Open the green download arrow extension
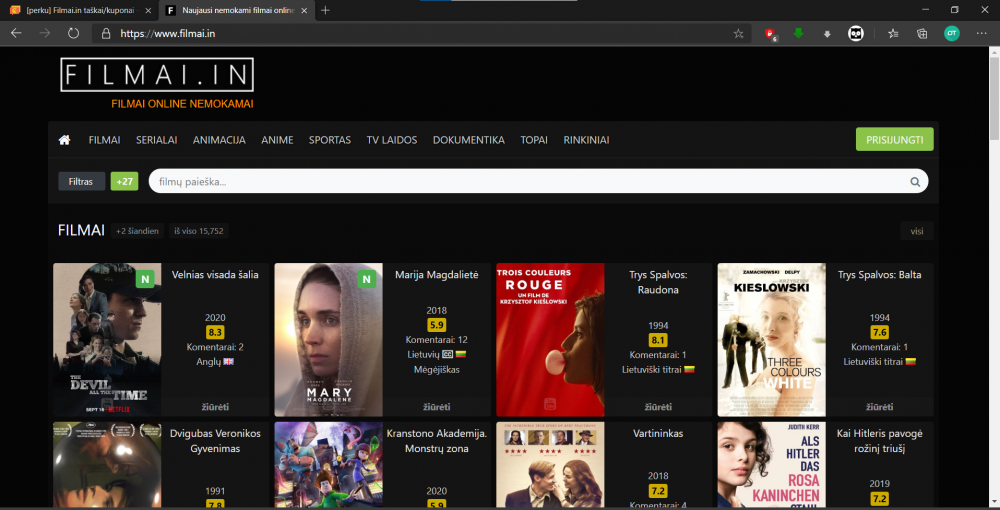The width and height of the screenshot is (1000, 510). coord(798,33)
